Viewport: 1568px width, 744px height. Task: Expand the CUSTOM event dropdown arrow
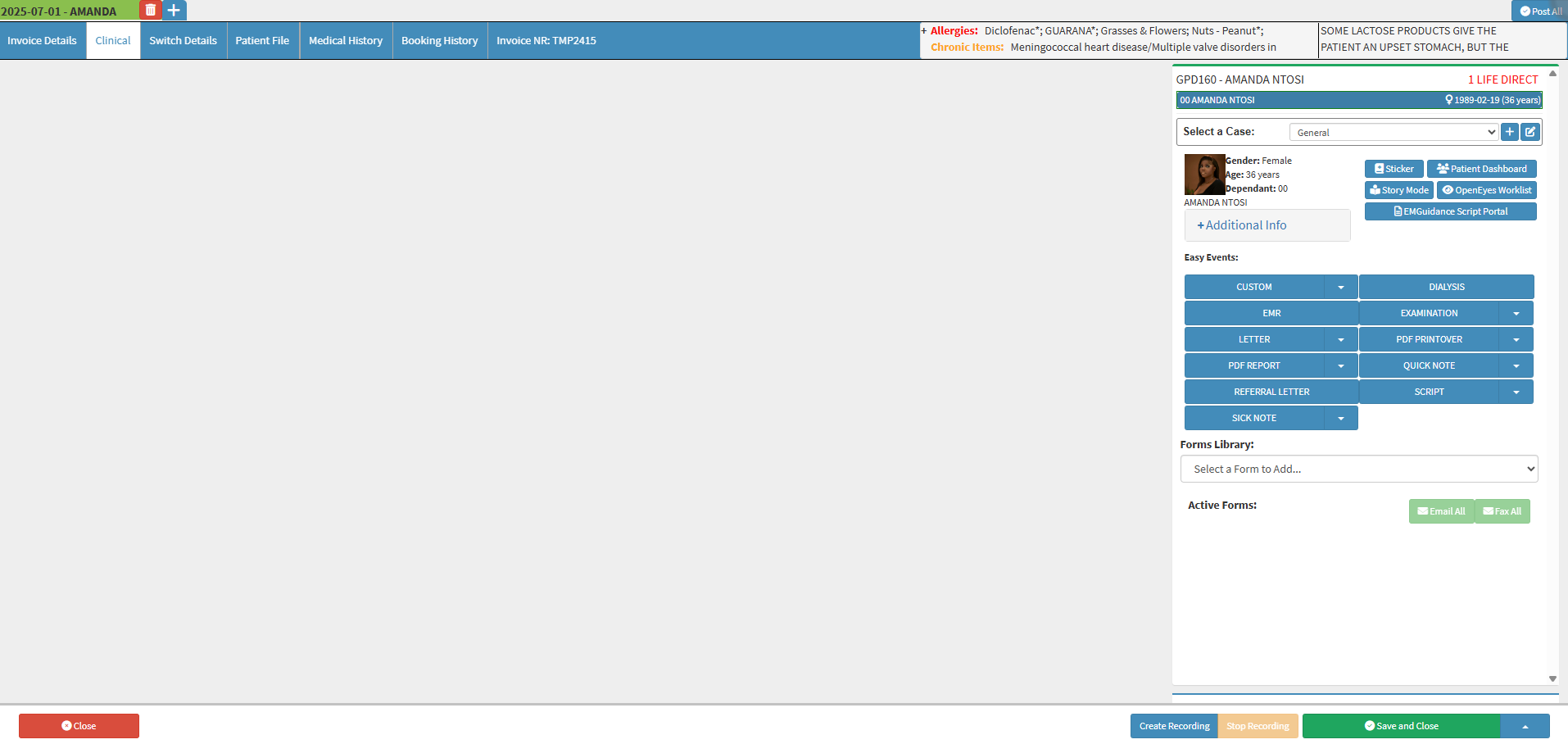1341,287
